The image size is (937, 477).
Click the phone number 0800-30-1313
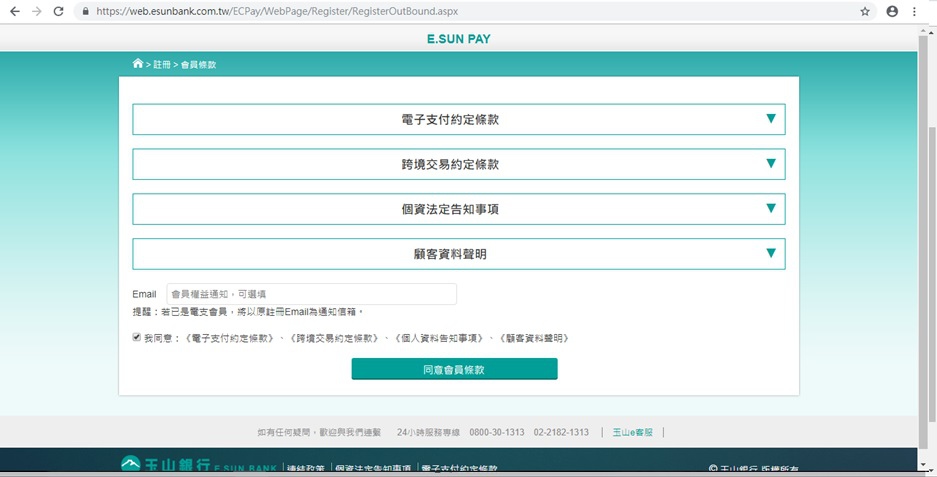(x=497, y=432)
